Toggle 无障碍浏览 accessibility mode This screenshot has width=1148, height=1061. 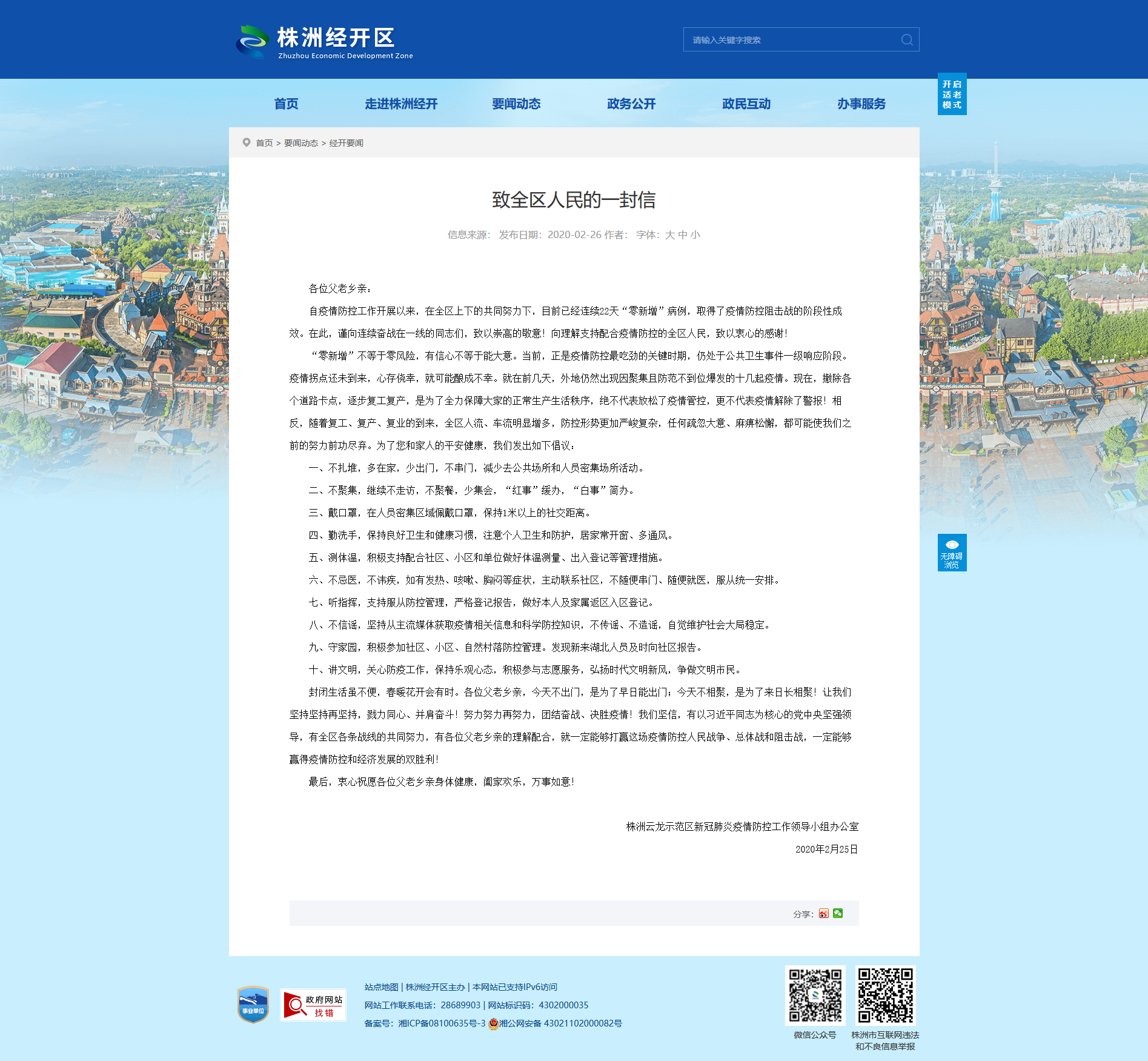952,553
